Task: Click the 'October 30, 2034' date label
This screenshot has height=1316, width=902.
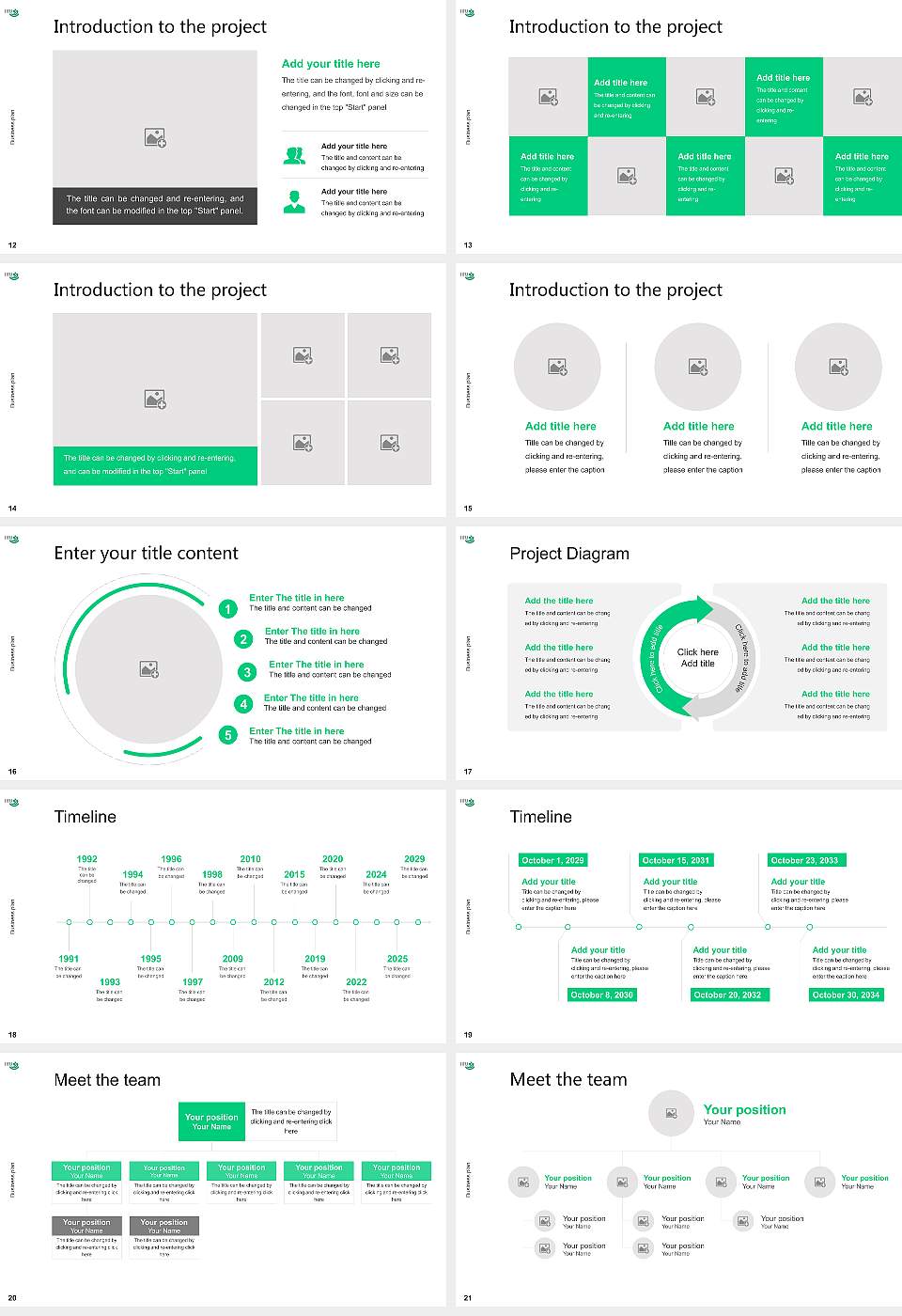Action: [846, 995]
